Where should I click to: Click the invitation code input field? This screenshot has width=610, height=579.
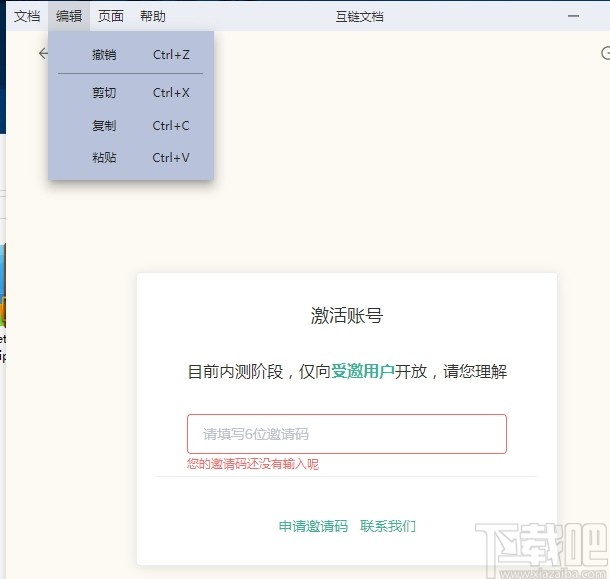(347, 434)
